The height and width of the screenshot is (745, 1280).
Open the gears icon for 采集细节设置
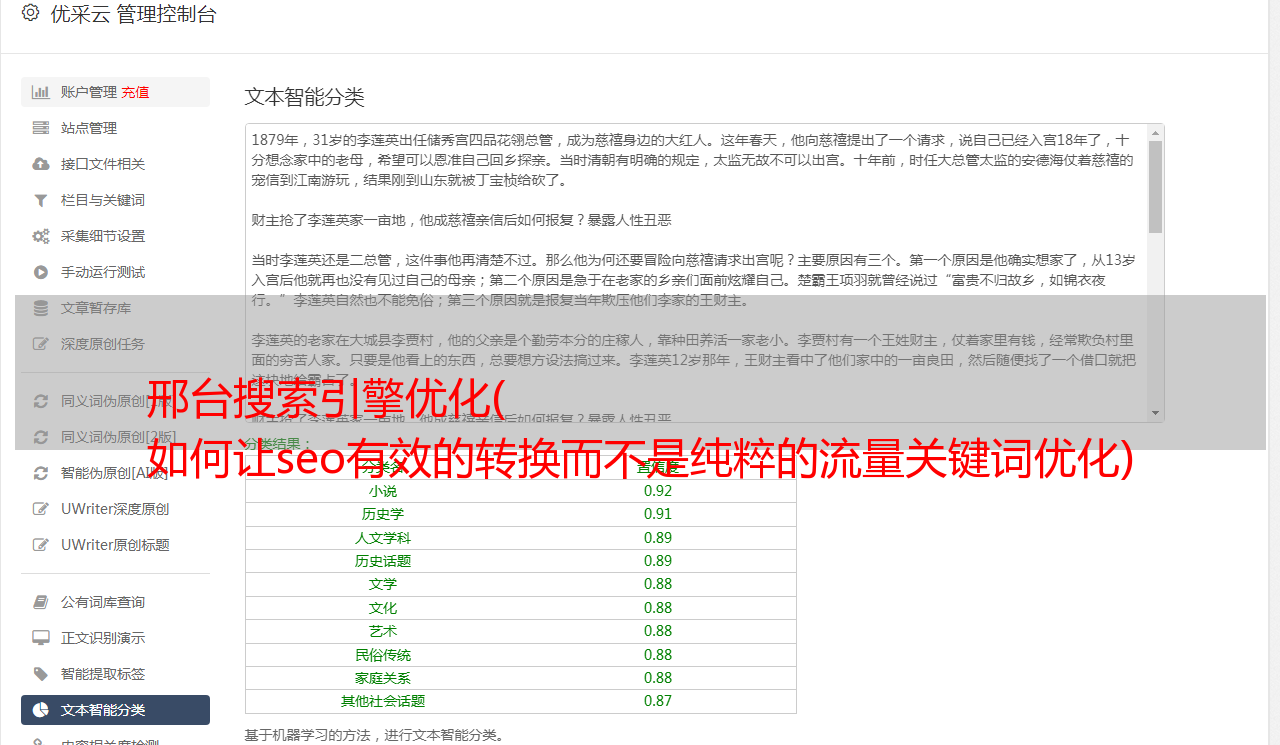click(x=41, y=236)
